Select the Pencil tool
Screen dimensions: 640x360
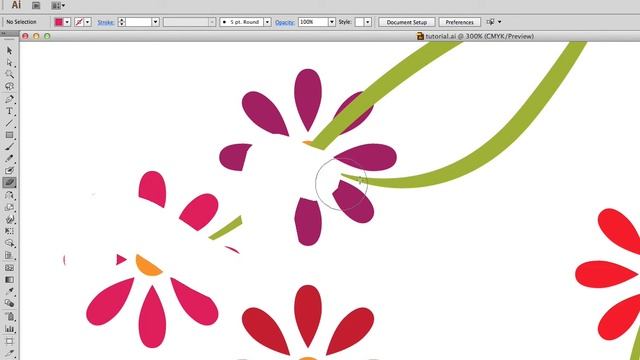point(9,158)
